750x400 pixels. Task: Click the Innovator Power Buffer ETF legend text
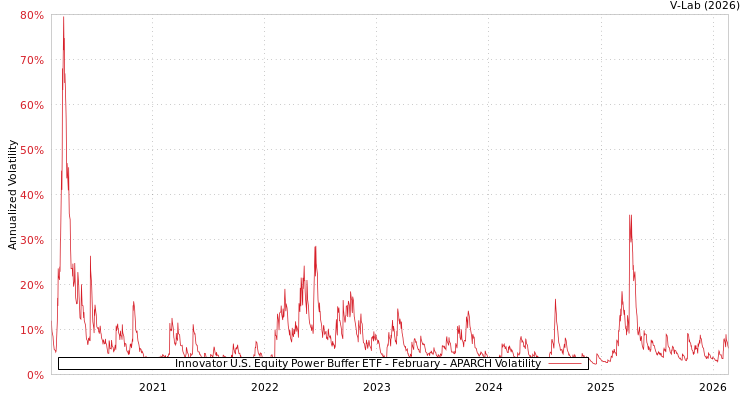tap(358, 364)
